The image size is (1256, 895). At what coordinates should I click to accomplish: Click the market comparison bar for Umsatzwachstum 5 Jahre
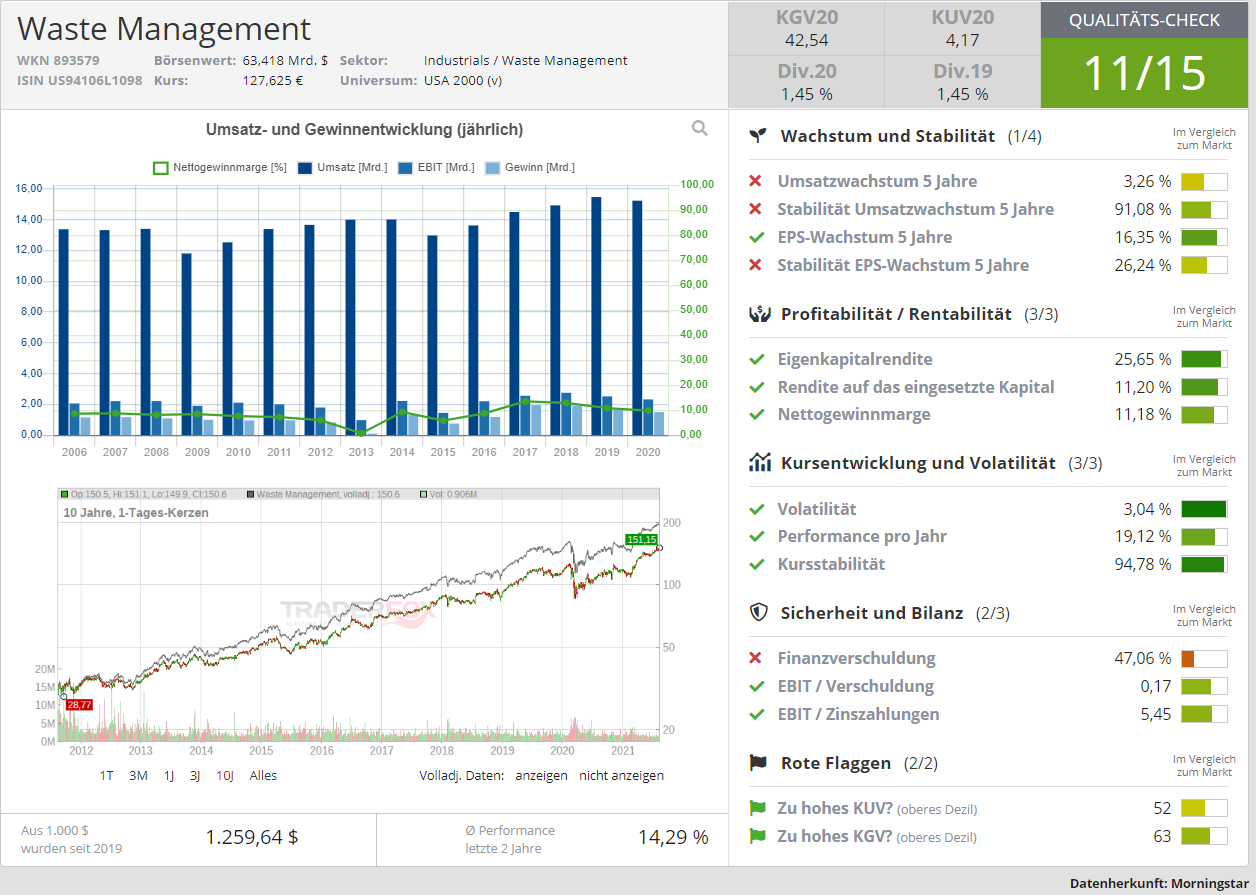[1204, 182]
